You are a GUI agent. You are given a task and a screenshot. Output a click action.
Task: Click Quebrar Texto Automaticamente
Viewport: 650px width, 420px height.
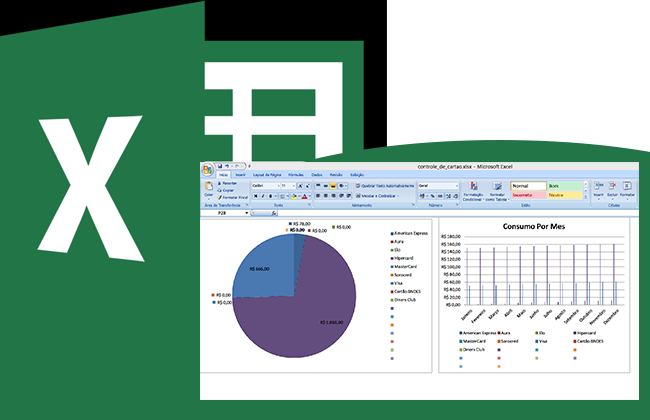(385, 186)
